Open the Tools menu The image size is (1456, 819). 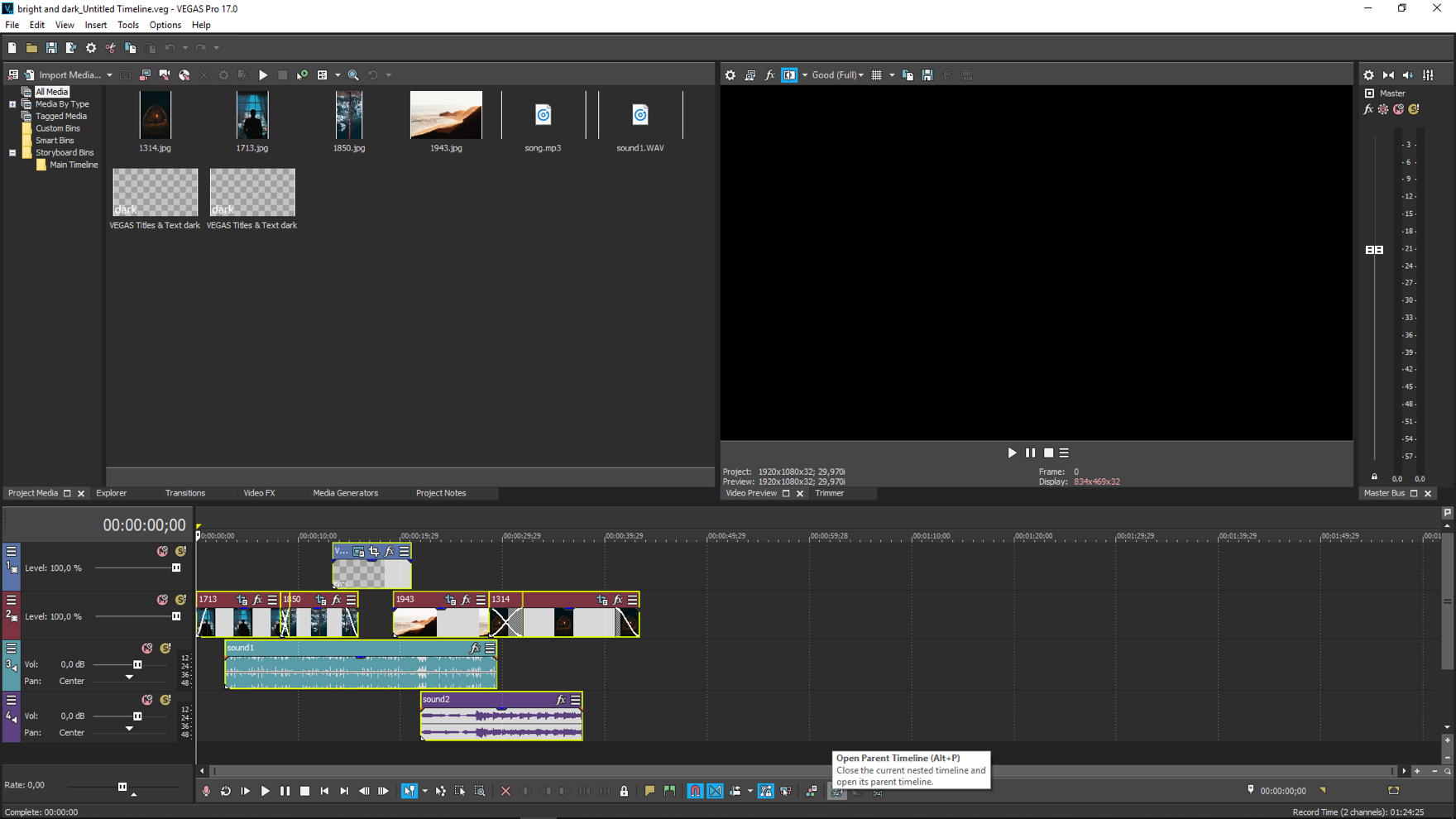127,25
